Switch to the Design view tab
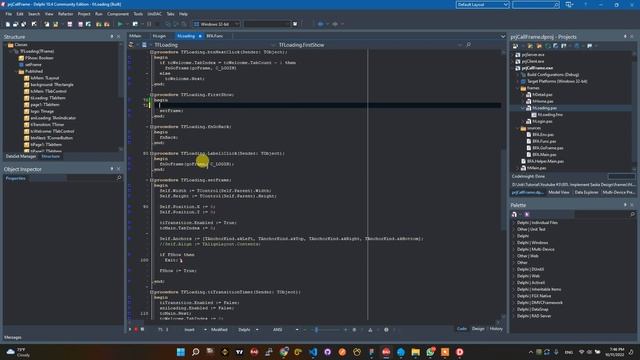The width and height of the screenshot is (640, 360). (478, 329)
